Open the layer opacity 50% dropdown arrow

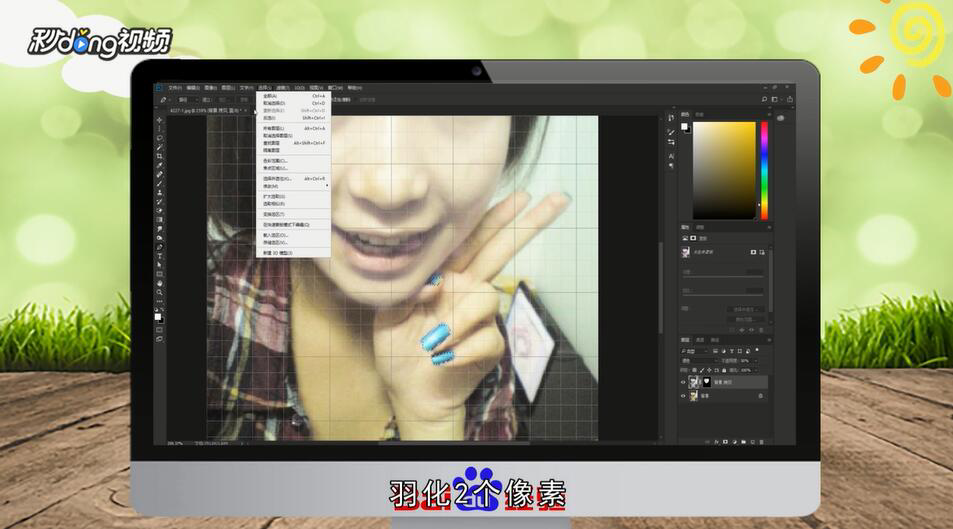755,361
